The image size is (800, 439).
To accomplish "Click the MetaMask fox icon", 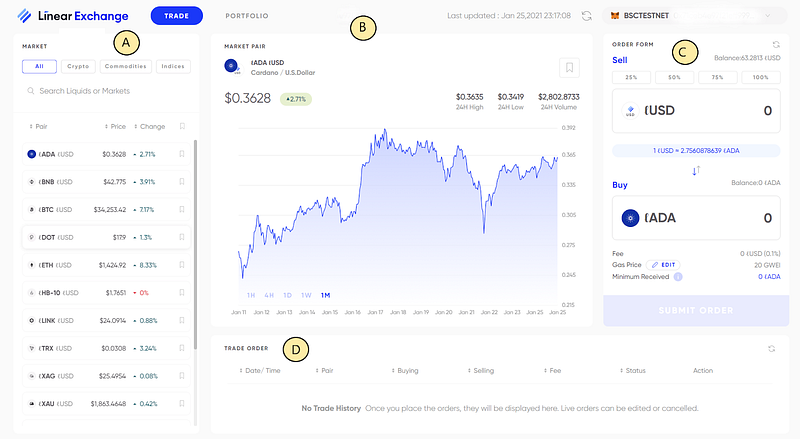I will (615, 16).
